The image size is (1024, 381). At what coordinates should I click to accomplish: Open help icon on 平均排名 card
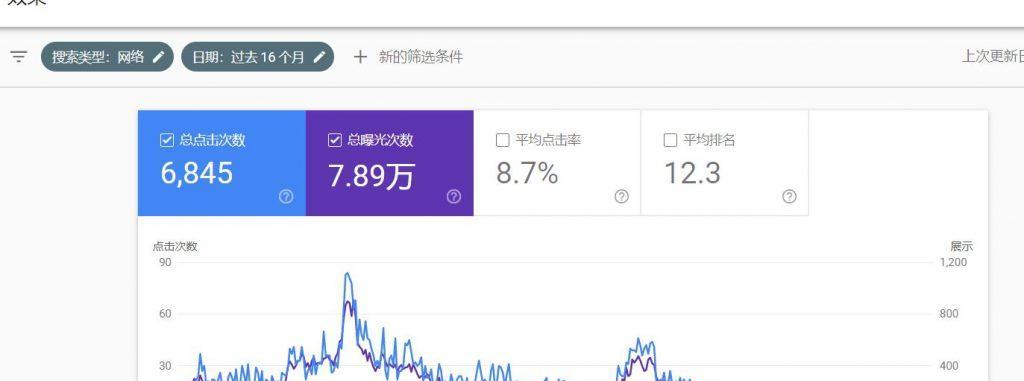[790, 197]
